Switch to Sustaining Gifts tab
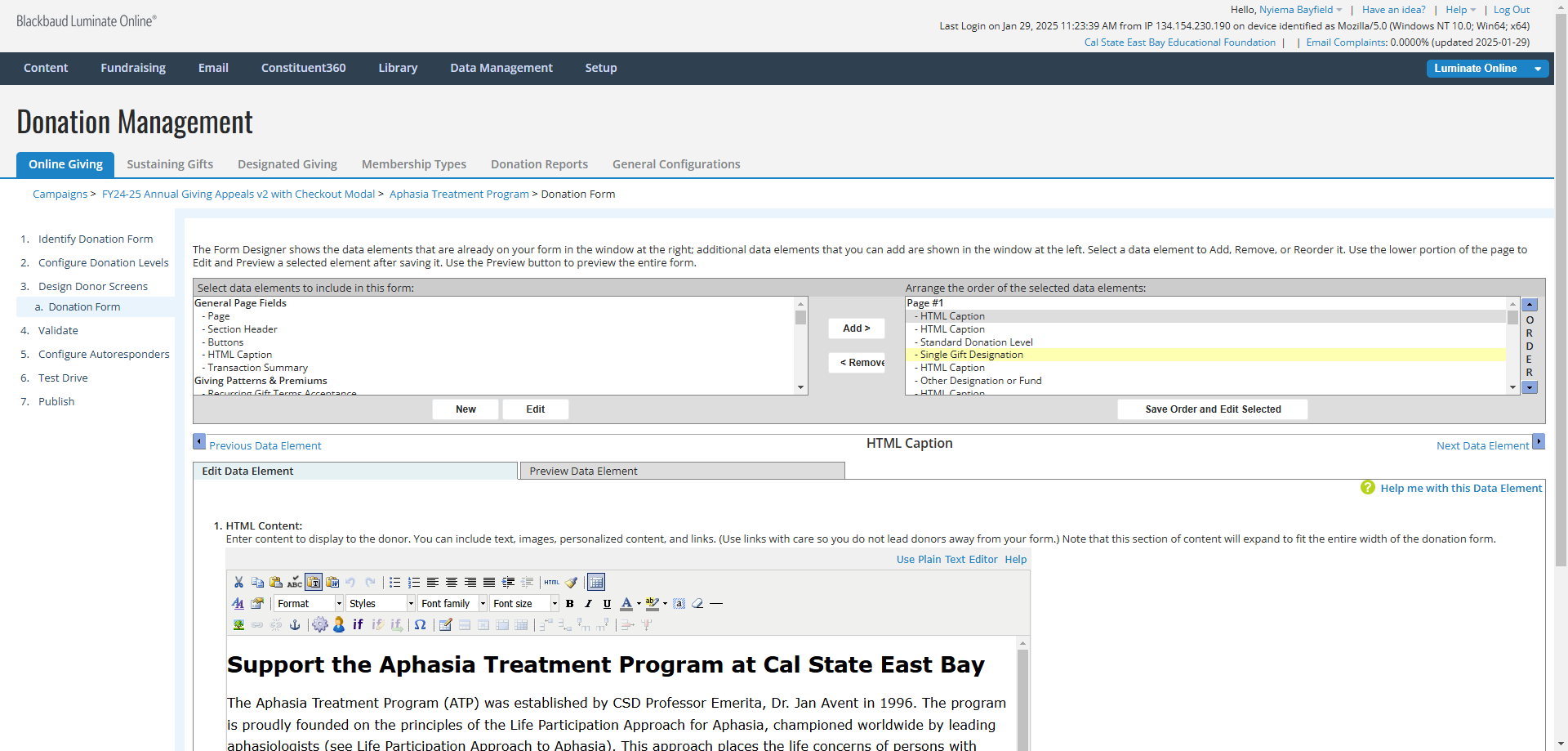The width and height of the screenshot is (1568, 751). tap(170, 164)
